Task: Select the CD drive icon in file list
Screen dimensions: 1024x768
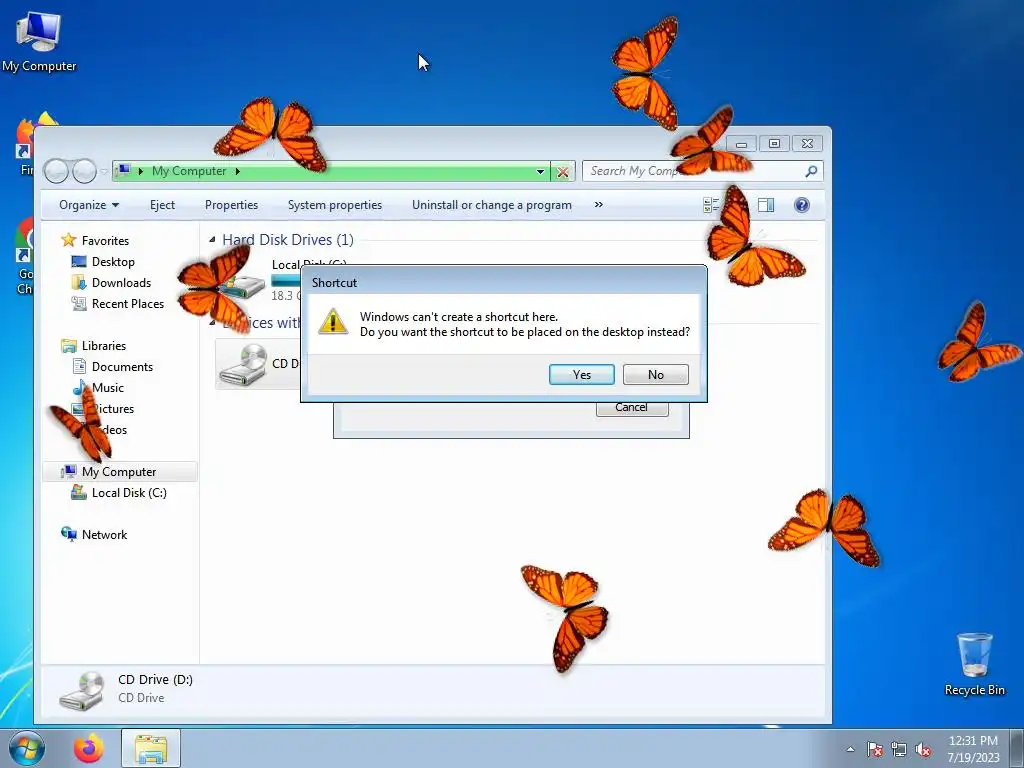Action: [x=243, y=364]
